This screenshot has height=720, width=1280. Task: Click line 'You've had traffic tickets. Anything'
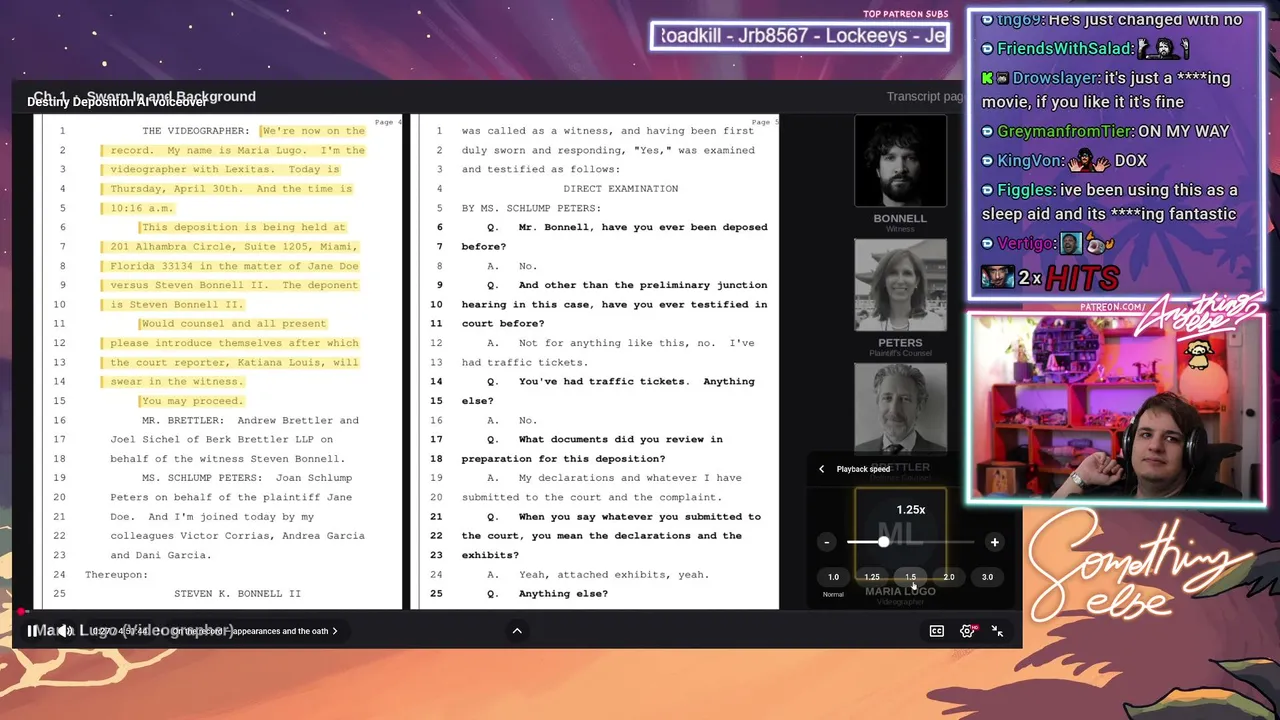636,381
